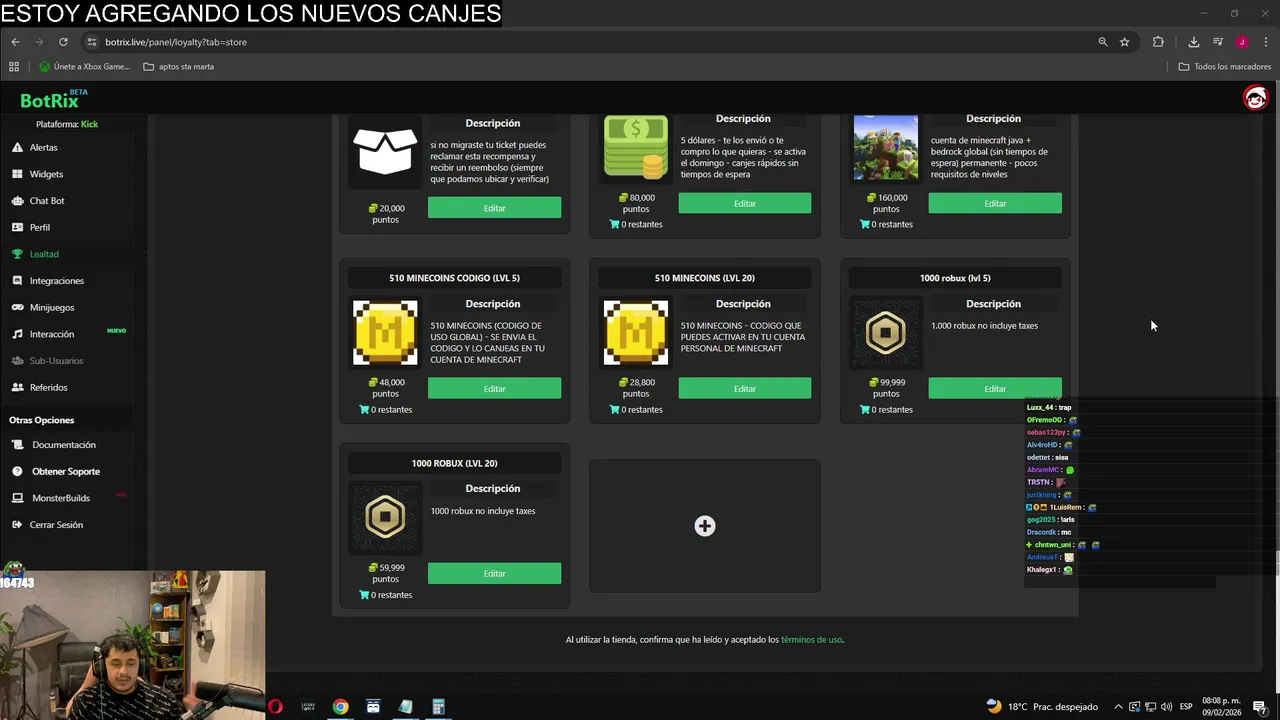Open MonsterBuilds link in sidebar
The width and height of the screenshot is (1280, 720).
tap(61, 498)
